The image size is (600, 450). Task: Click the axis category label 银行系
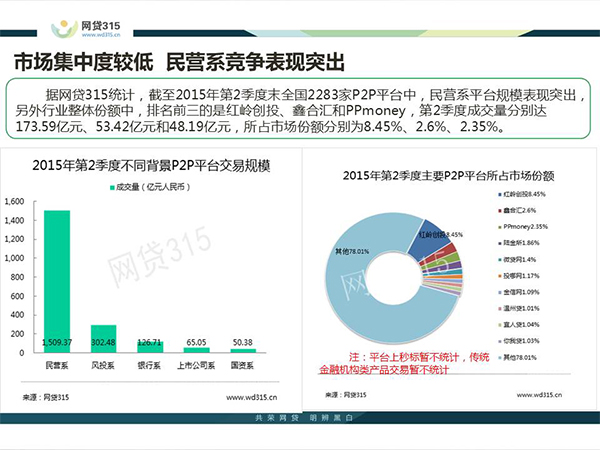(150, 365)
